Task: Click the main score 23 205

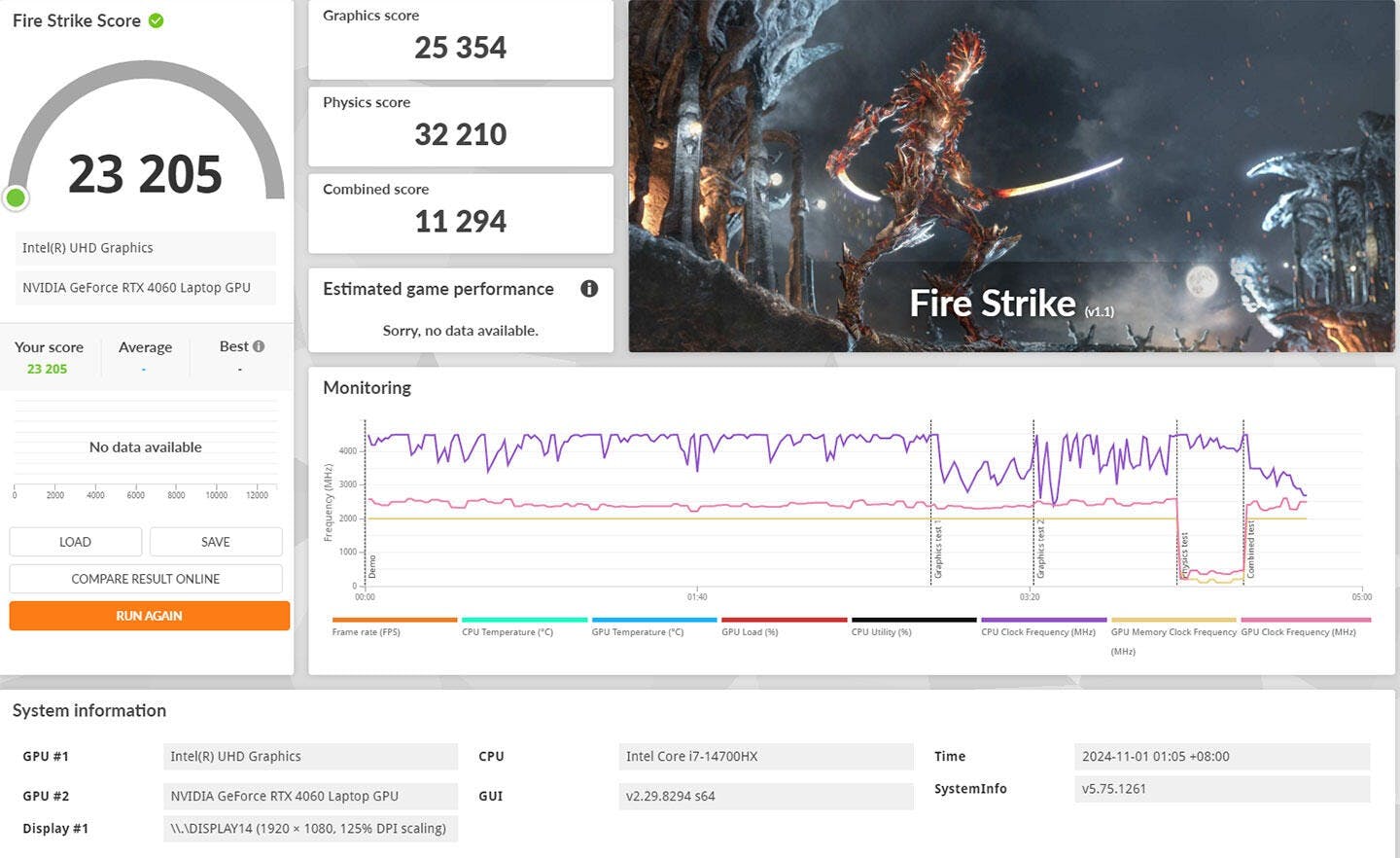Action: click(x=145, y=175)
